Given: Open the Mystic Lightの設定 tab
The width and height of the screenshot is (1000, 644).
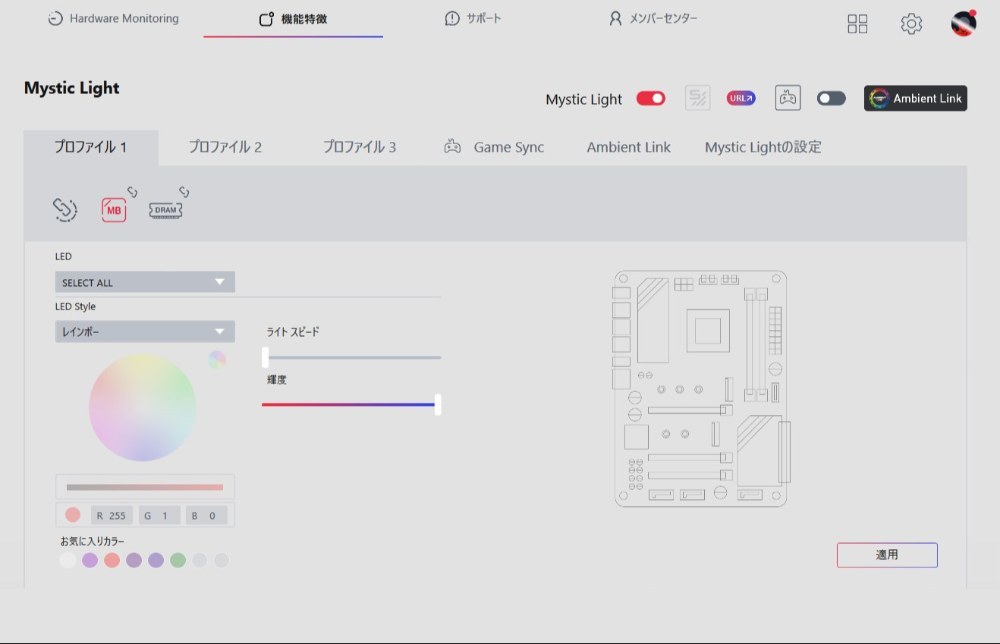Looking at the screenshot, I should pyautogui.click(x=763, y=147).
